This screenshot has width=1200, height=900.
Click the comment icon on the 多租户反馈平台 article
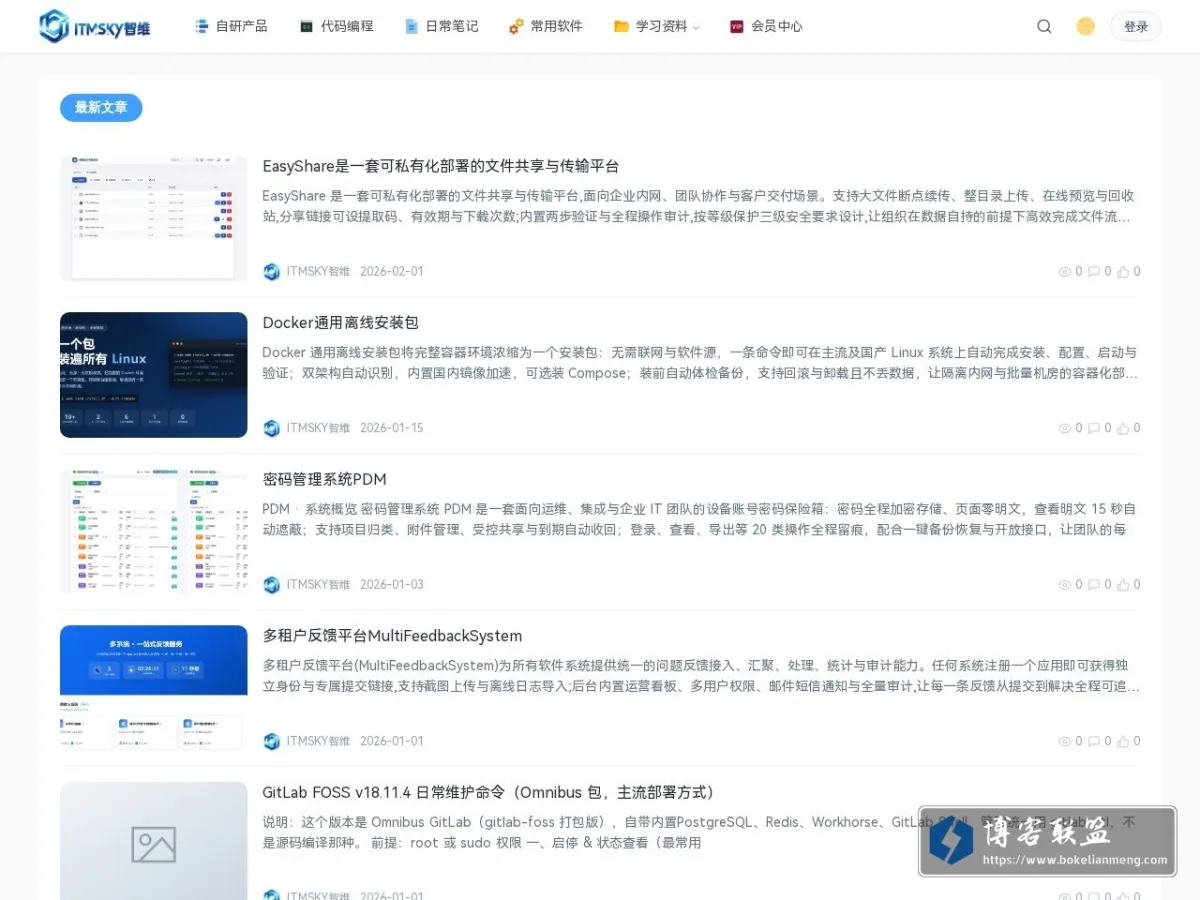[x=1094, y=742]
